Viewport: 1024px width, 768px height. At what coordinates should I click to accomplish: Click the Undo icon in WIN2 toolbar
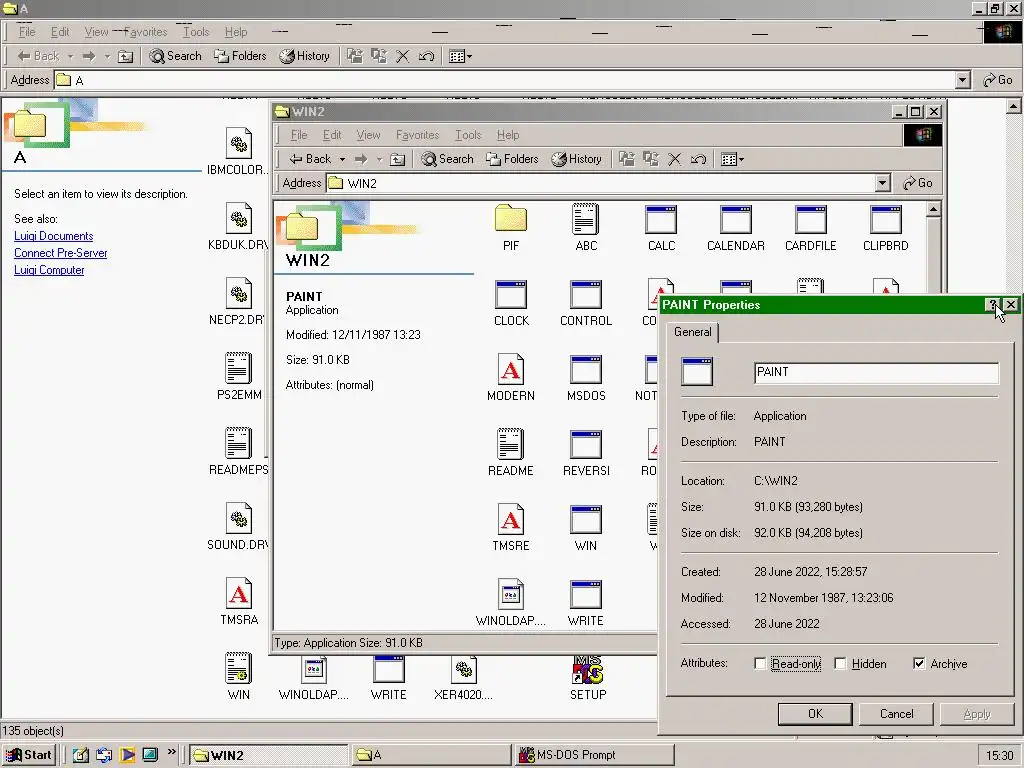698,159
